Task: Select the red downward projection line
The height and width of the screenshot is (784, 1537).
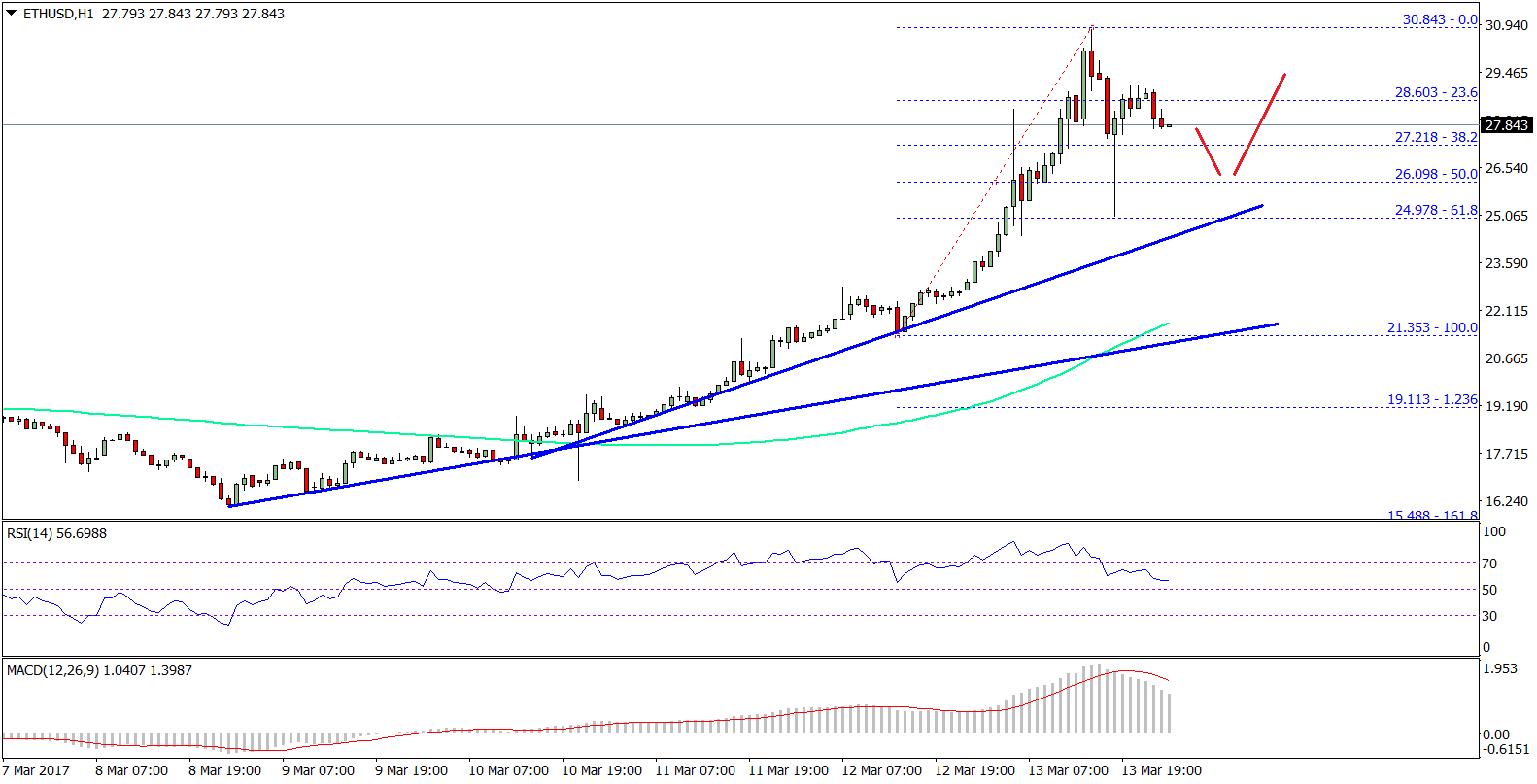Action: click(x=1208, y=152)
